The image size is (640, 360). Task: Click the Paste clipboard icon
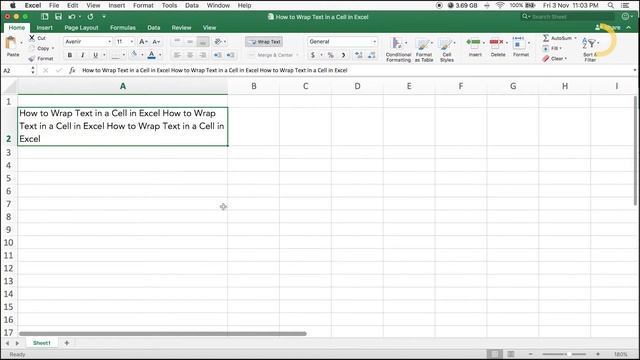click(x=11, y=43)
